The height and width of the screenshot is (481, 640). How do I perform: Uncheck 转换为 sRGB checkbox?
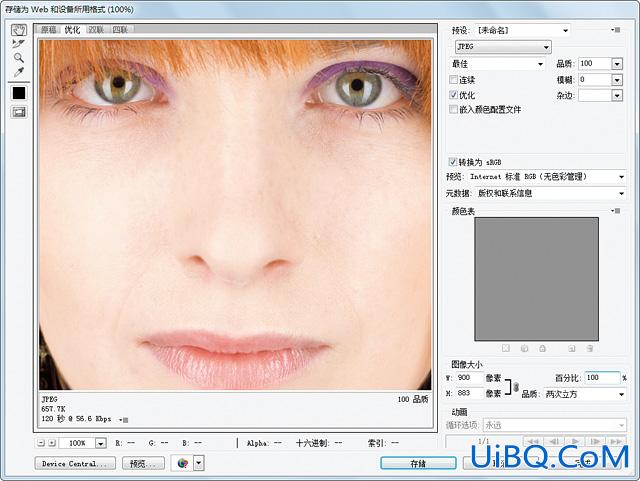coord(453,162)
